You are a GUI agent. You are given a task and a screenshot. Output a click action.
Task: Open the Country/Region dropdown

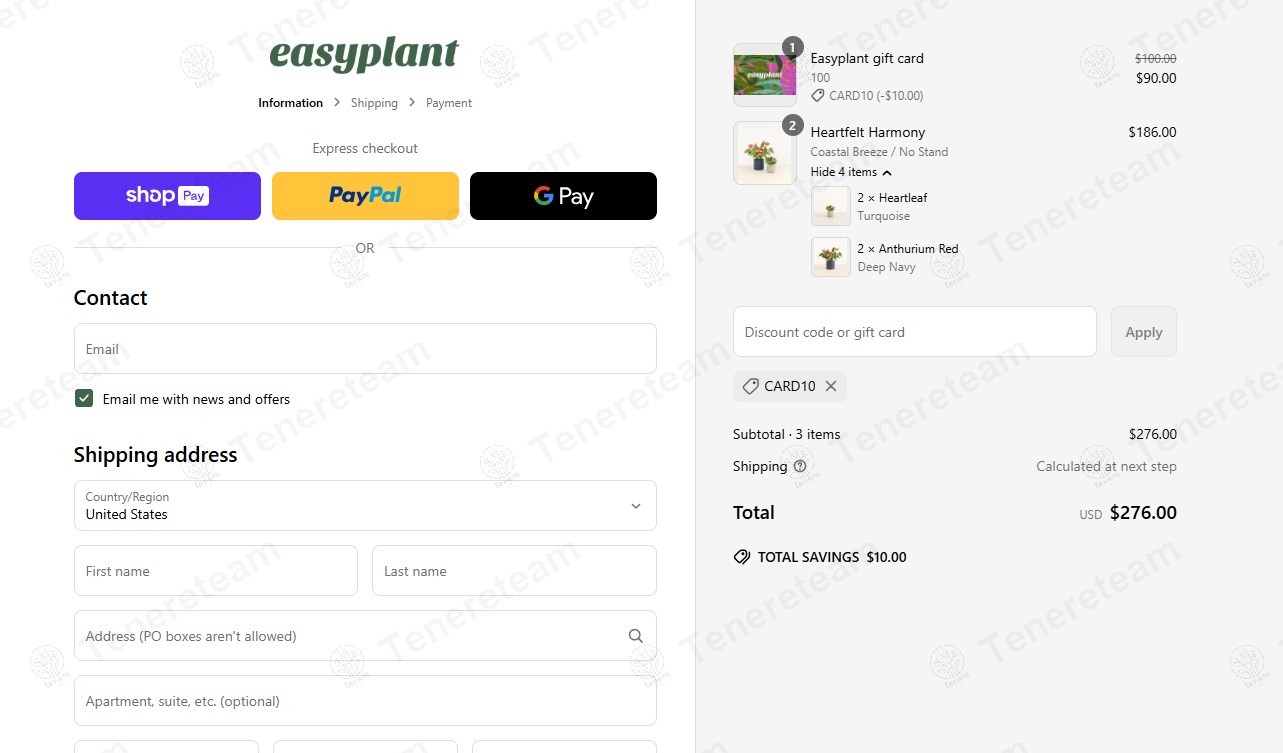365,506
